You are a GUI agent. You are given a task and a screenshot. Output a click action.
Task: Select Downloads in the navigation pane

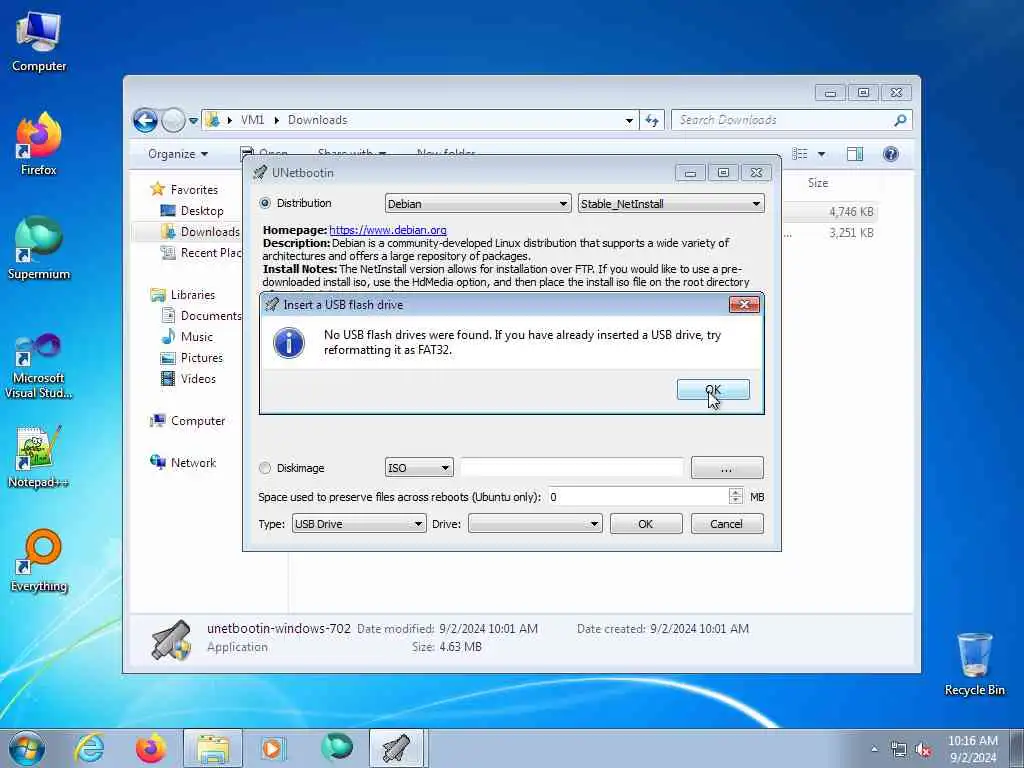click(210, 232)
